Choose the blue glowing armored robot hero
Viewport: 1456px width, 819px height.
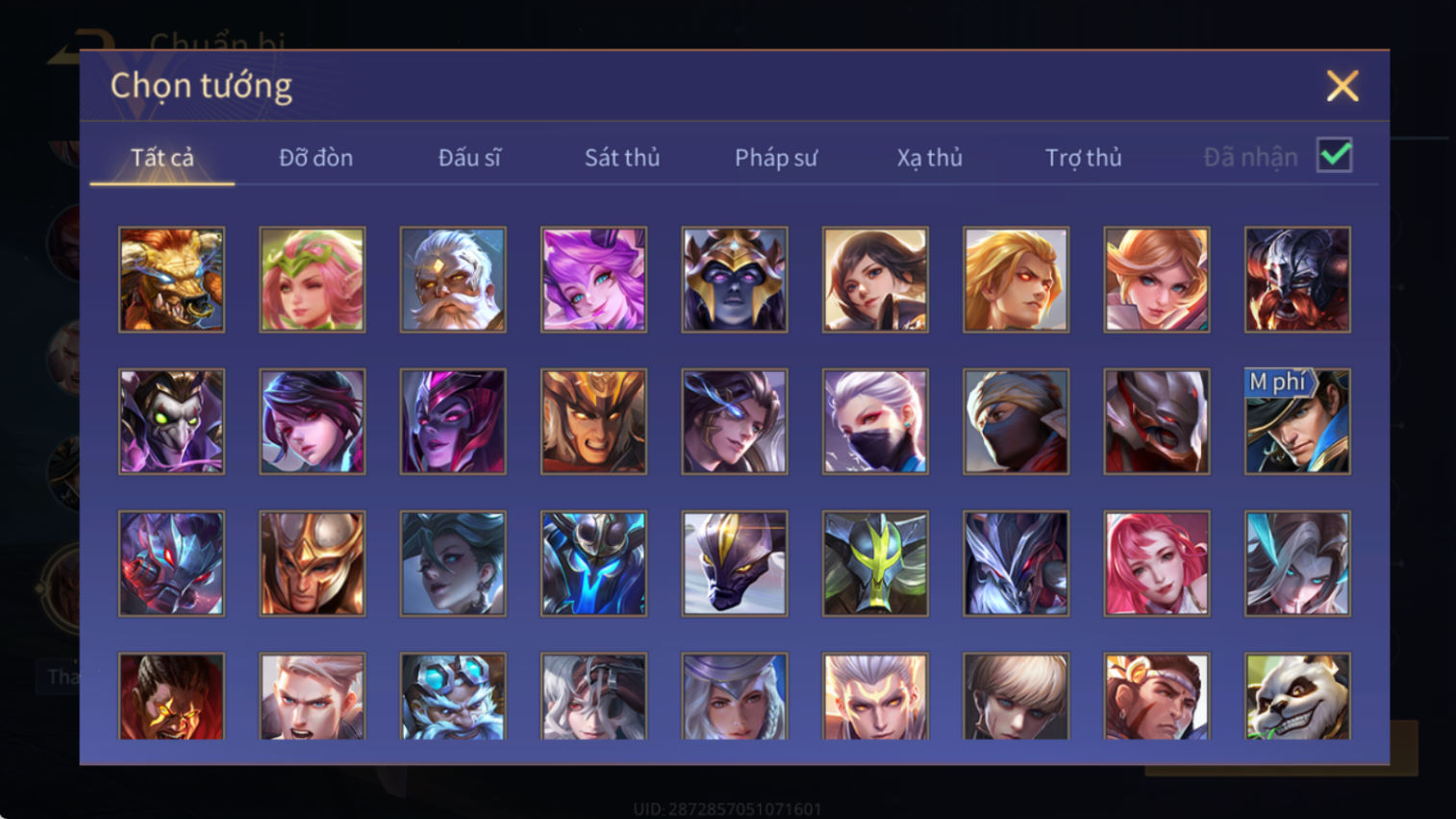[593, 563]
